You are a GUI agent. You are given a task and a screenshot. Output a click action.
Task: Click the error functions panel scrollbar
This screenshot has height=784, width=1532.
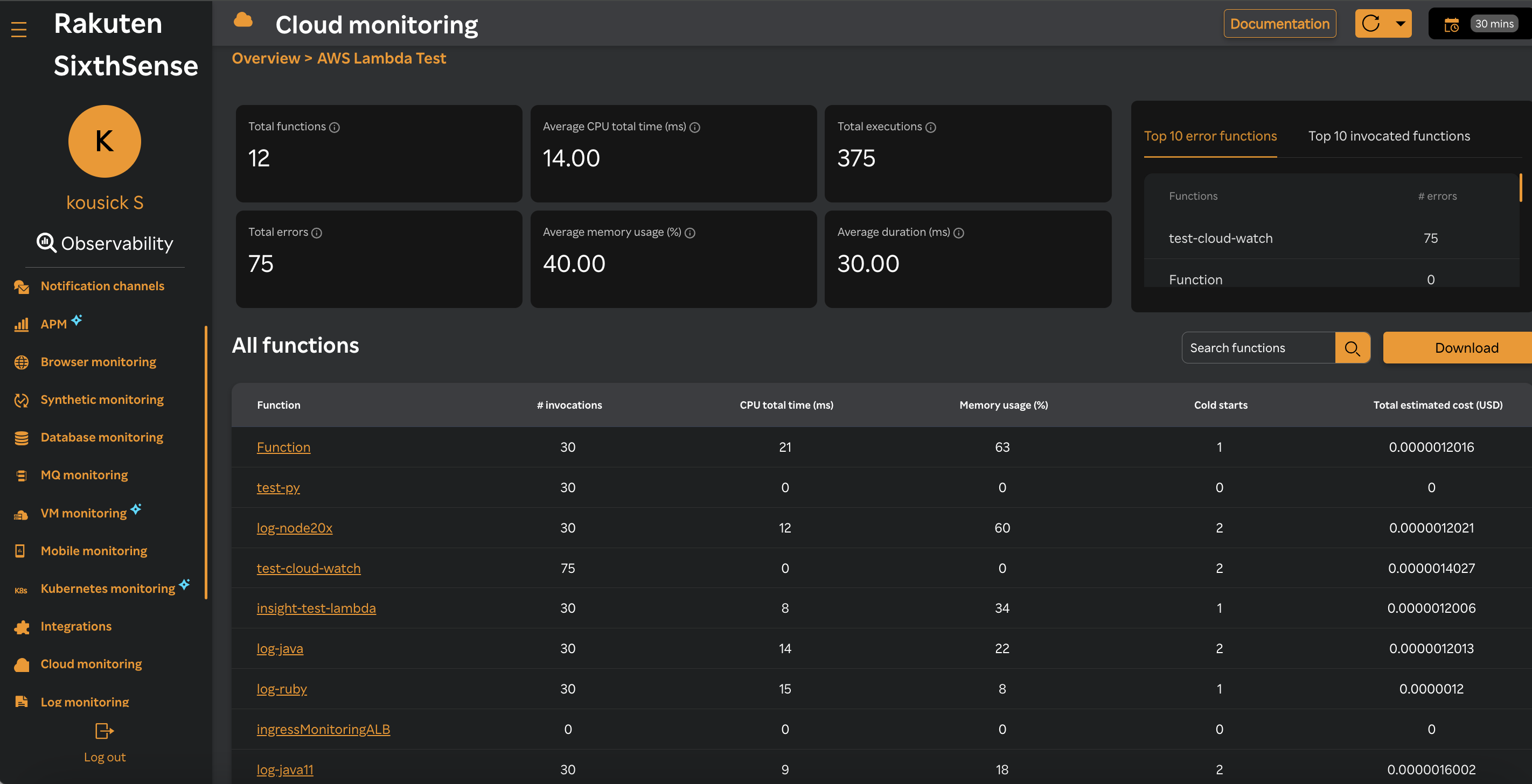tap(1520, 188)
